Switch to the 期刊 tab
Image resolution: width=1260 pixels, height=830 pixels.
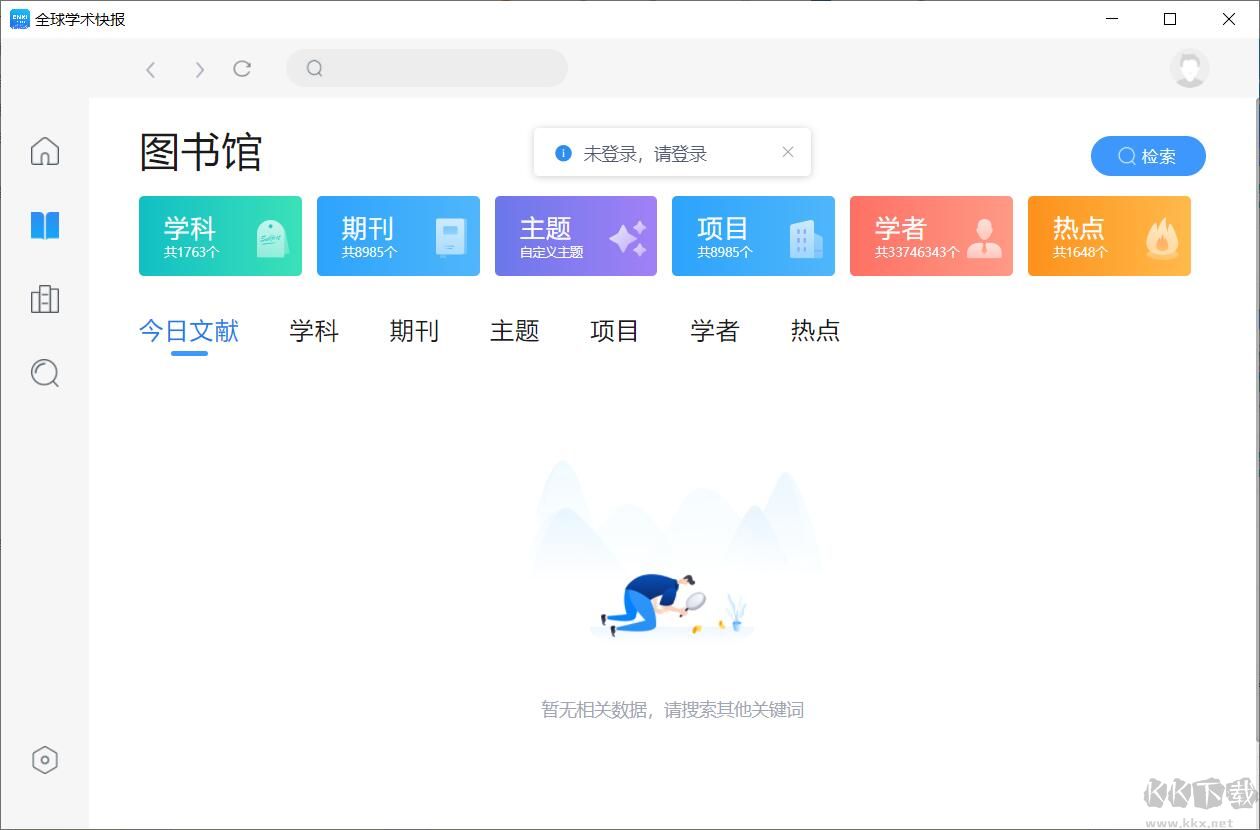pos(414,330)
